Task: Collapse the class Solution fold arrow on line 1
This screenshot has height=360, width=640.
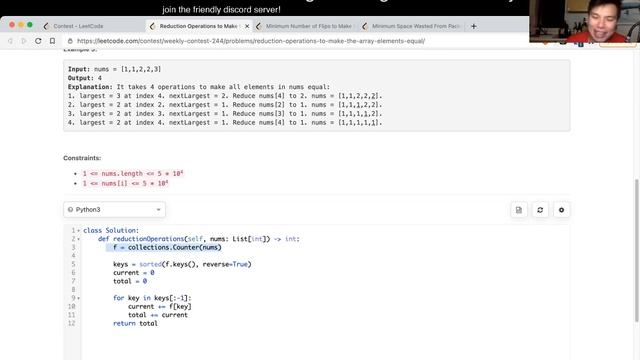Action: click(79, 231)
